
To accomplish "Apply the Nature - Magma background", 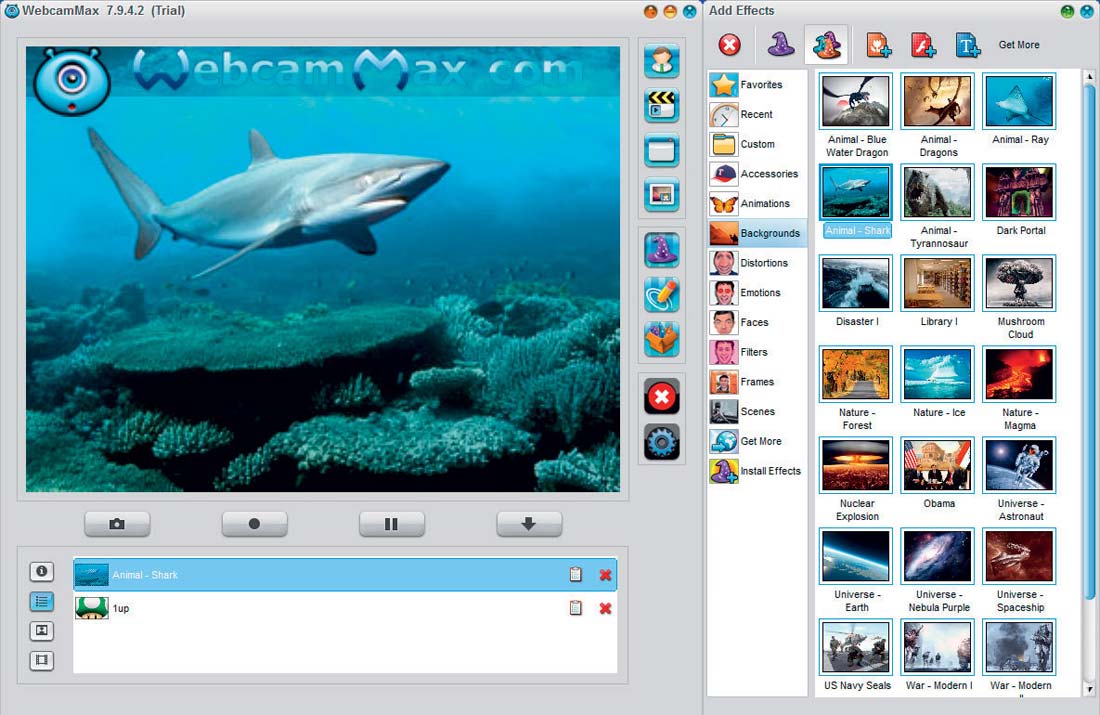I will tap(1019, 374).
